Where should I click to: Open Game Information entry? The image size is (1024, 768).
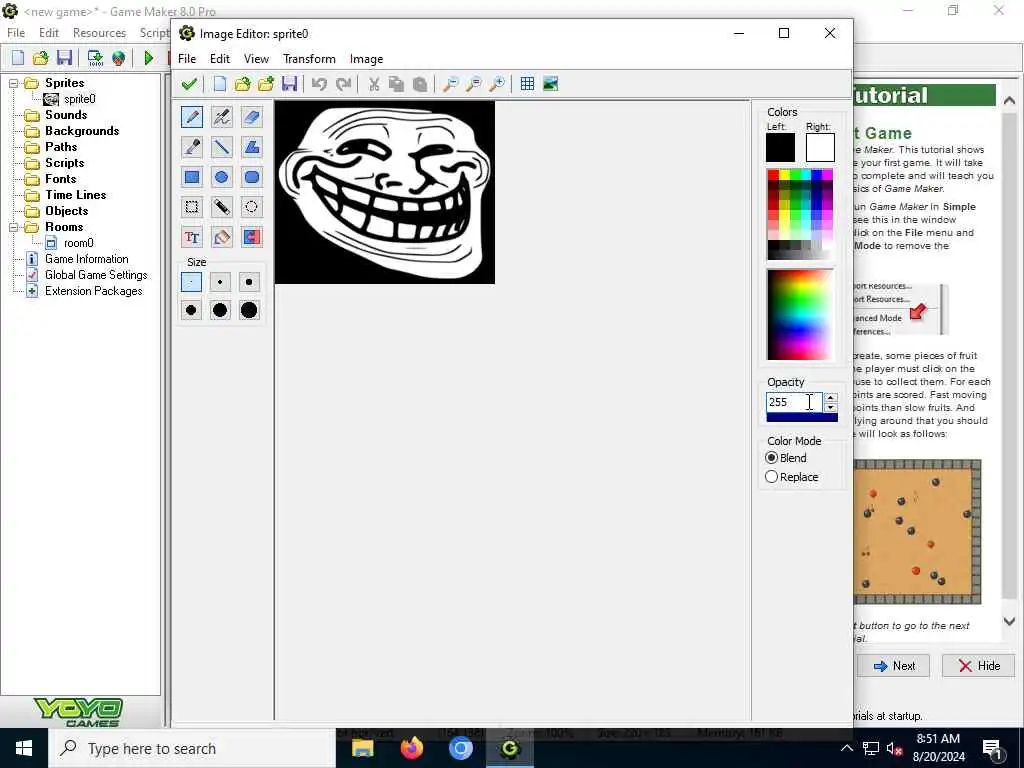coord(86,259)
